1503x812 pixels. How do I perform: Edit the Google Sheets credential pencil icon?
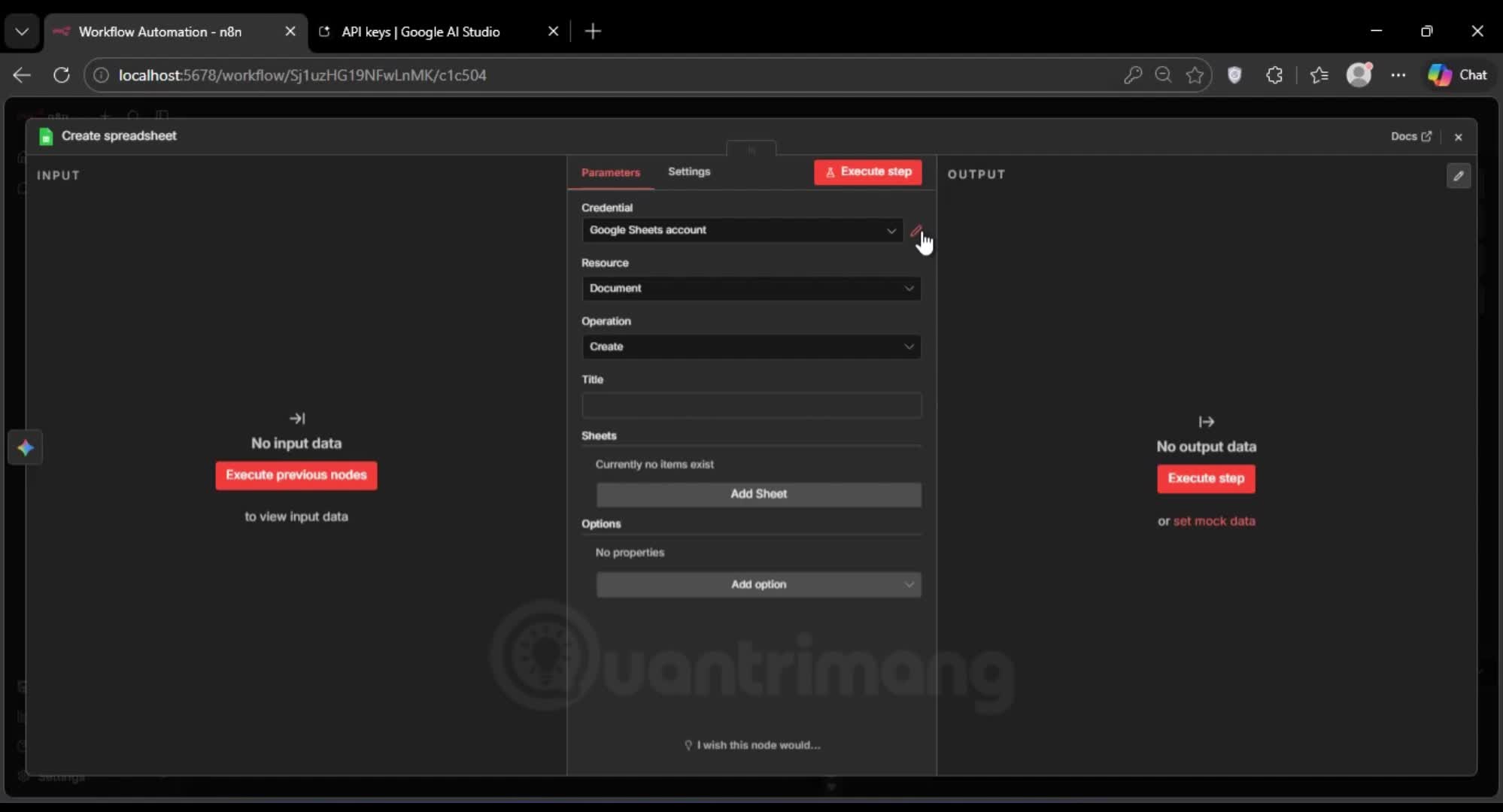915,231
